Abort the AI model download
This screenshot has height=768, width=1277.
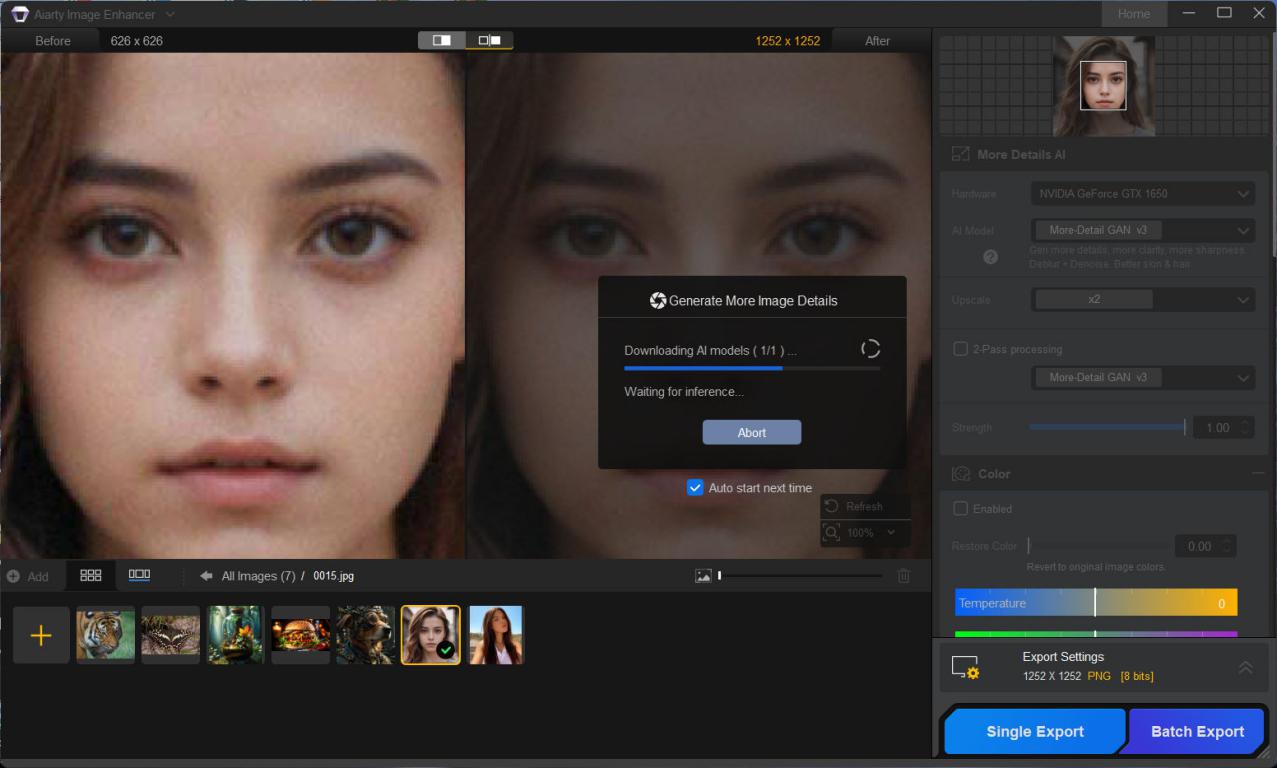(751, 433)
